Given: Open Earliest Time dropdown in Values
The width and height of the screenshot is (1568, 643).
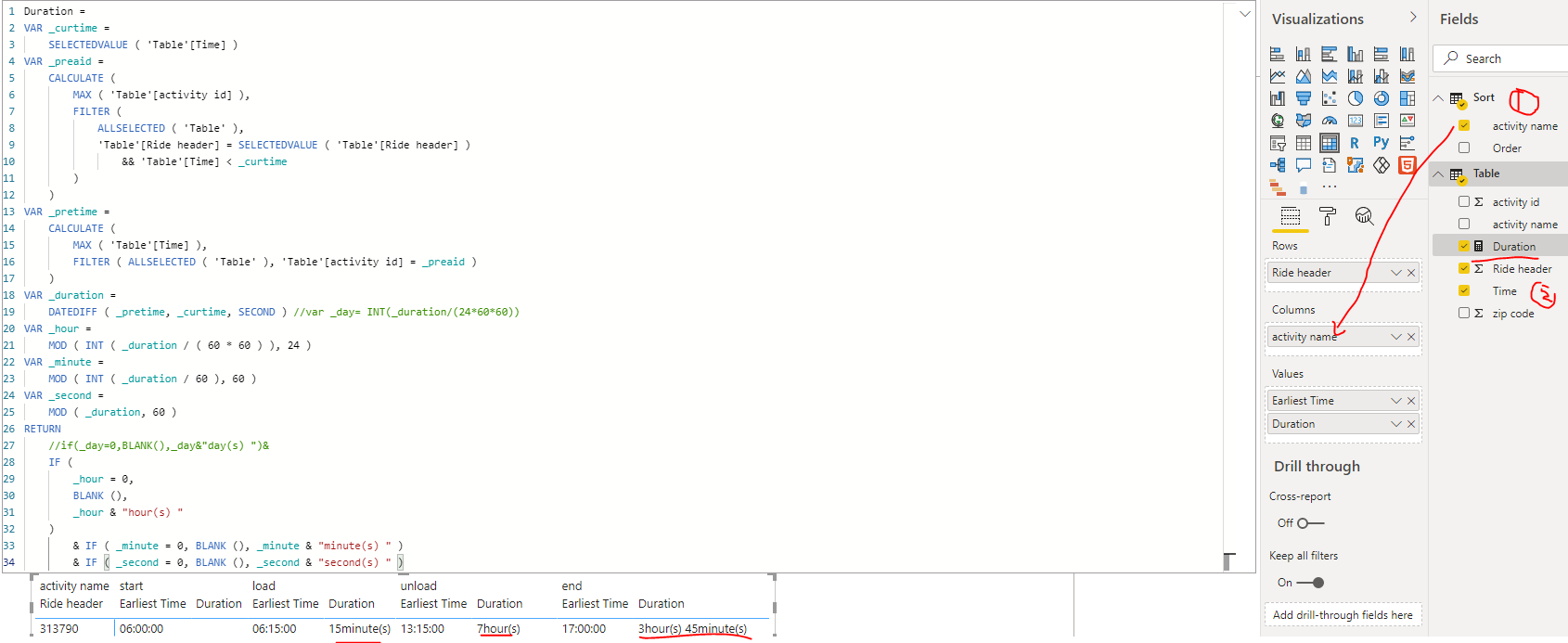Looking at the screenshot, I should [x=1396, y=401].
